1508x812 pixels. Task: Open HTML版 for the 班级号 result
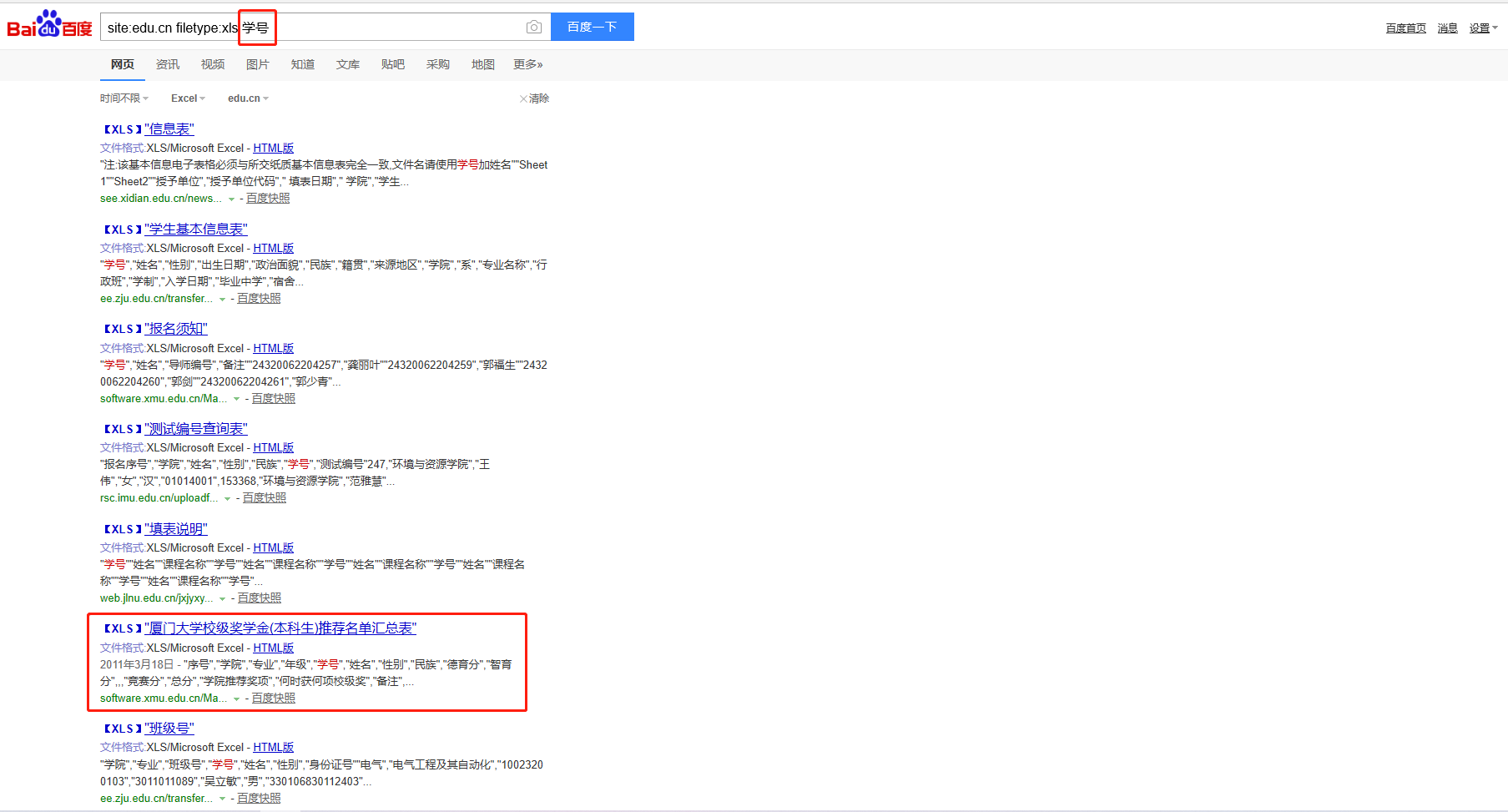274,748
